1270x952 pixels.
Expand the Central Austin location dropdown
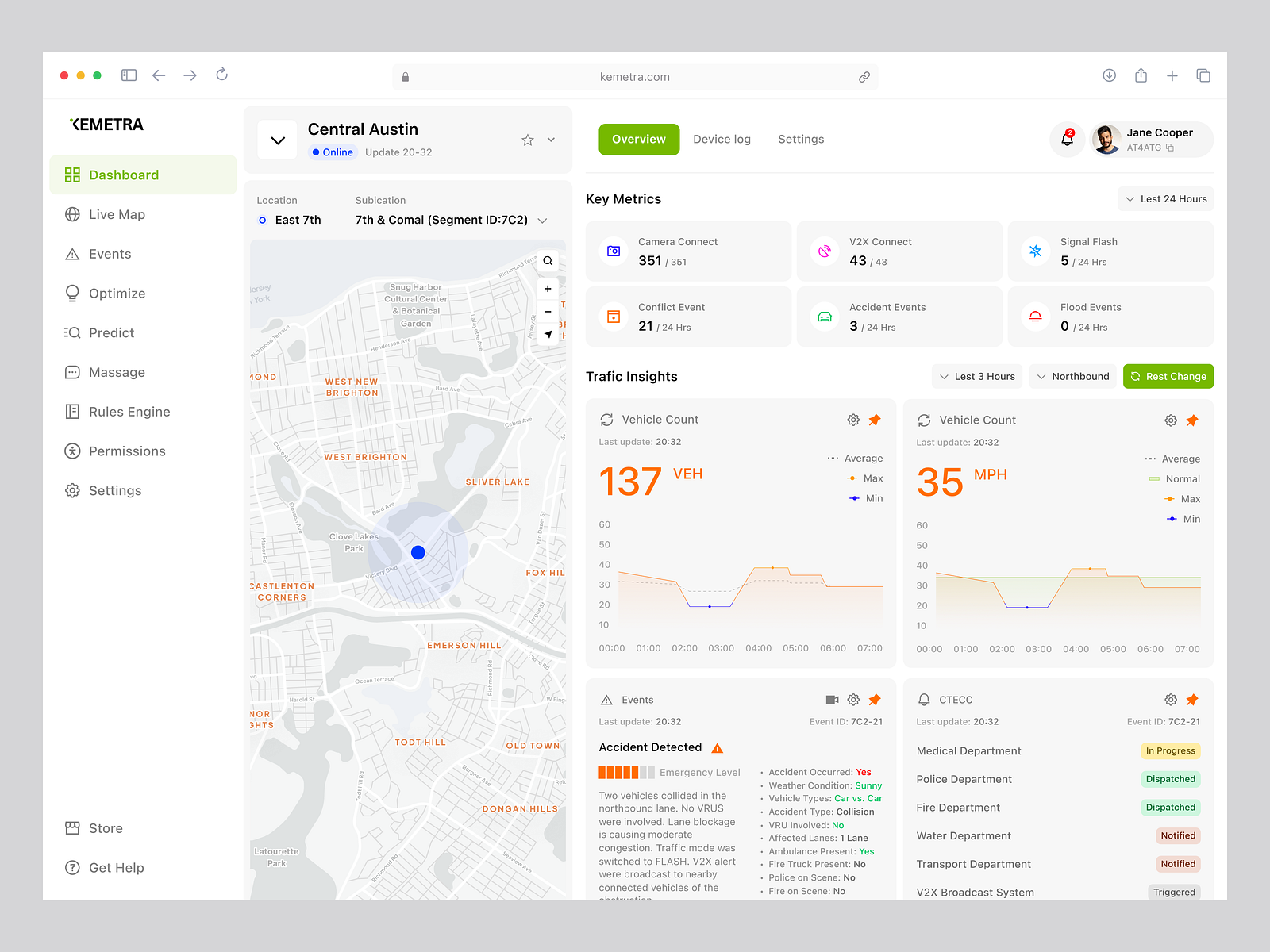click(277, 140)
